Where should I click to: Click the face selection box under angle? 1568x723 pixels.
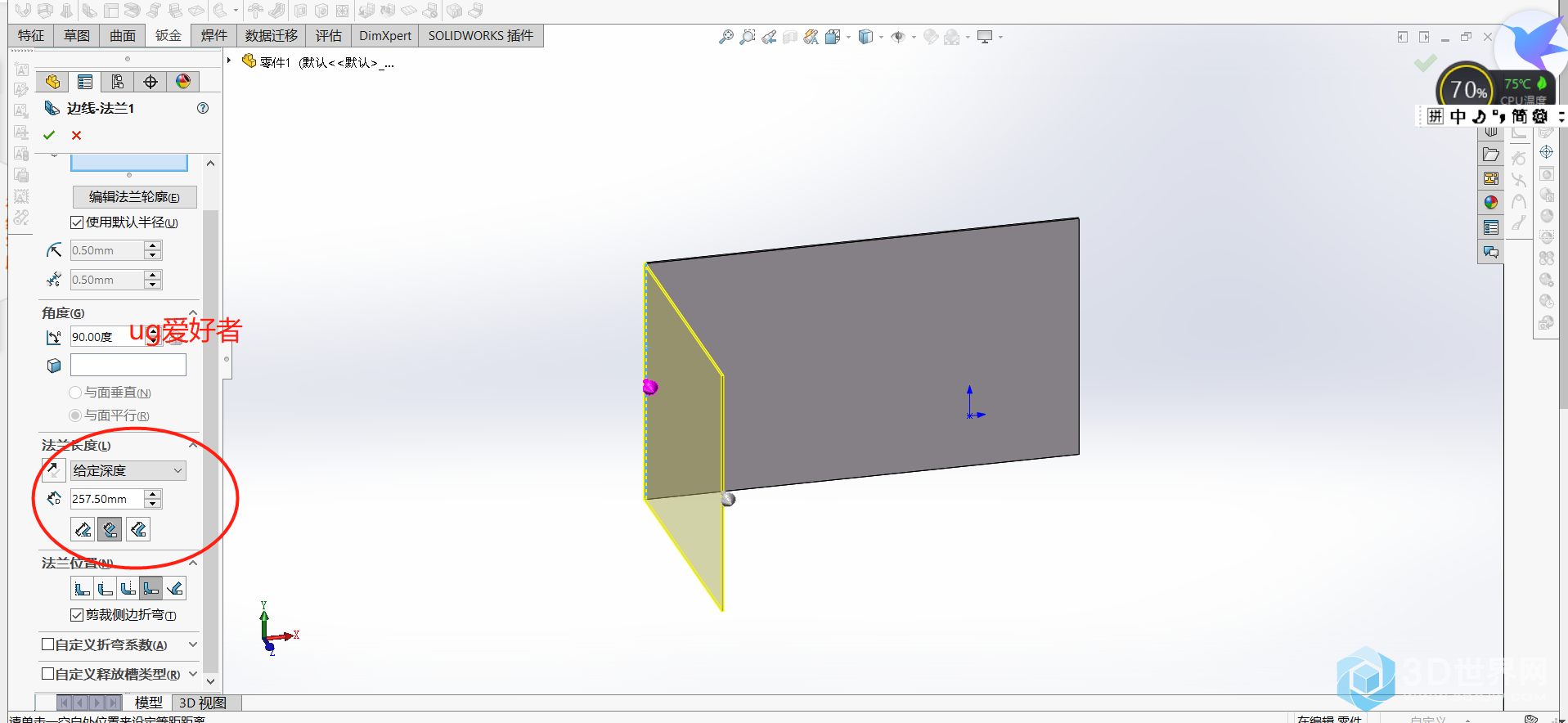pos(128,365)
